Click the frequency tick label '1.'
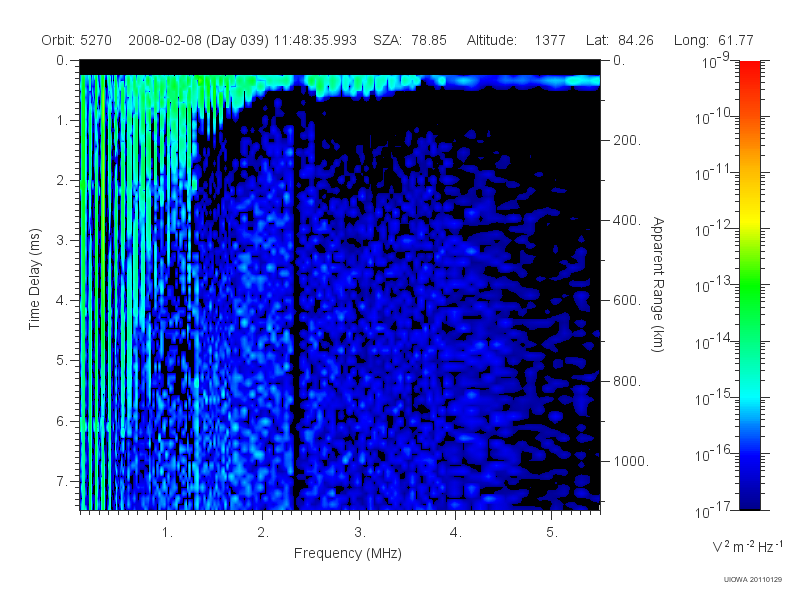Screen dimensions: 800x600 [167, 533]
